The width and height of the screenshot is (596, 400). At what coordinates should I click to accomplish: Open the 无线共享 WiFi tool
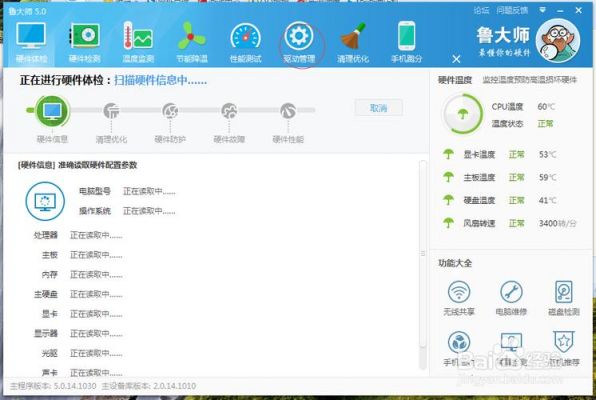(459, 298)
